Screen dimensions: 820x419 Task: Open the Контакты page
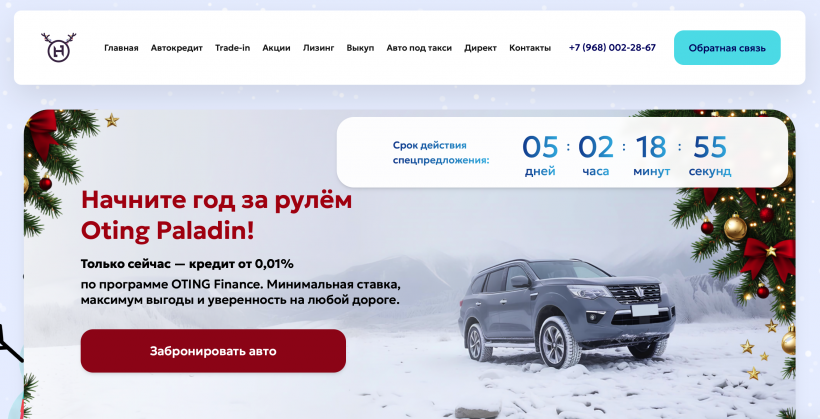[x=530, y=48]
